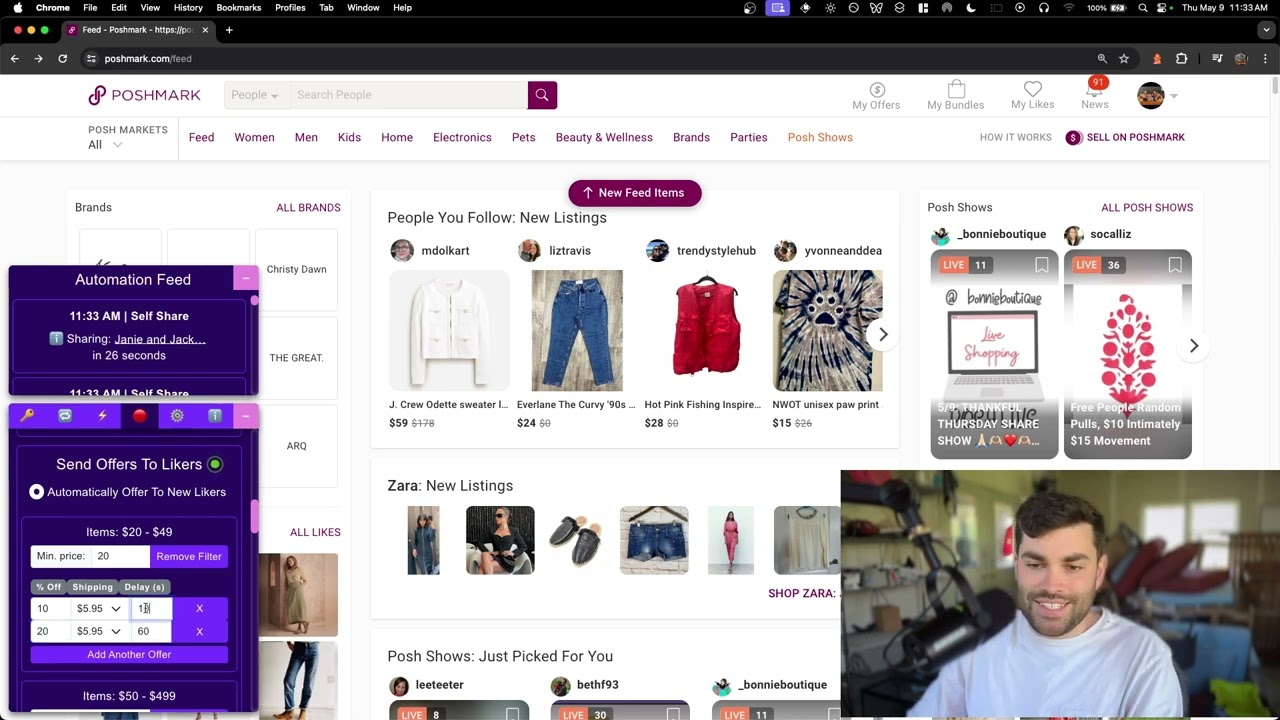Open shipping dropdown for 20% offer
This screenshot has width=1280, height=720.
(98, 631)
